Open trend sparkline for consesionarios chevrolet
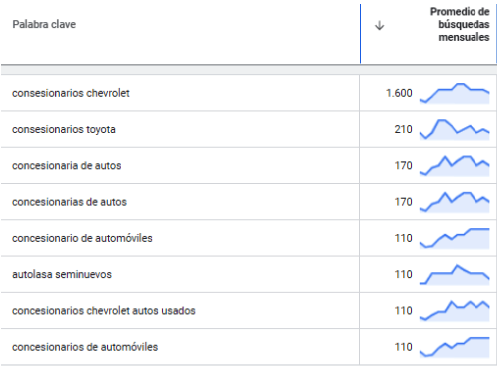 click(x=455, y=94)
